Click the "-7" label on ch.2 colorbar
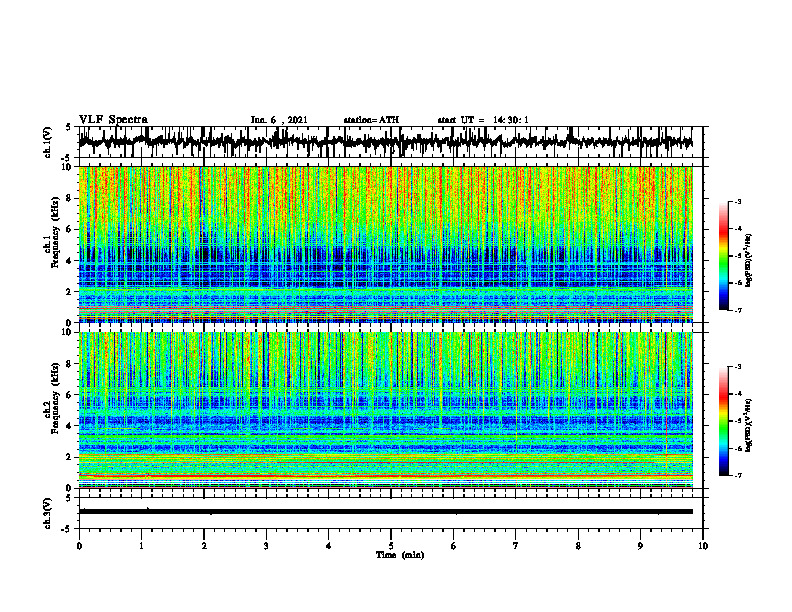The width and height of the screenshot is (792, 612). (x=738, y=475)
